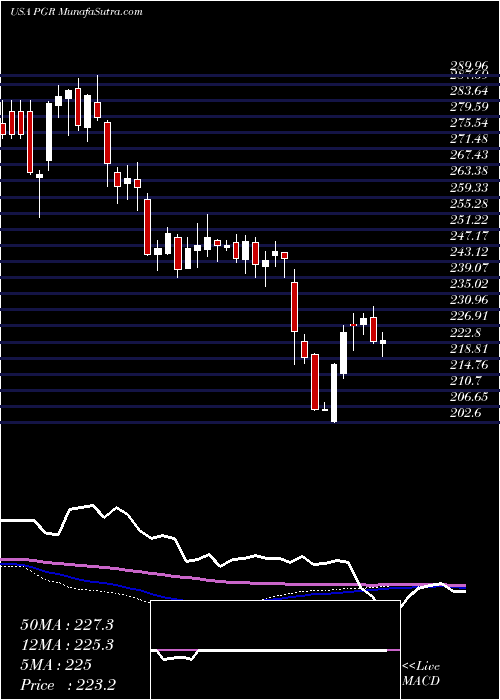Select the 259.33 price axis label

click(468, 188)
